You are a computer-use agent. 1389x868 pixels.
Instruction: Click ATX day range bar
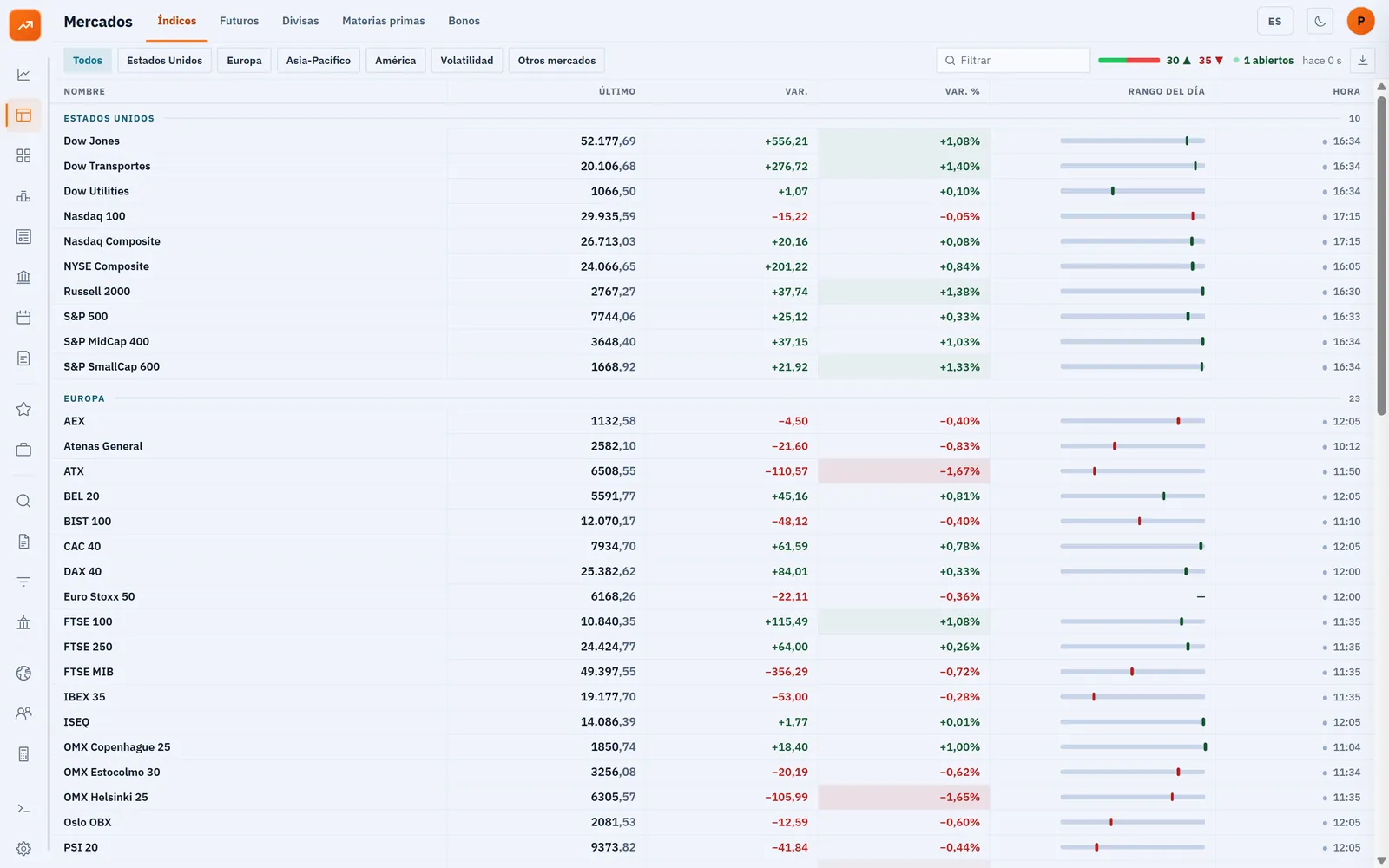tap(1132, 471)
